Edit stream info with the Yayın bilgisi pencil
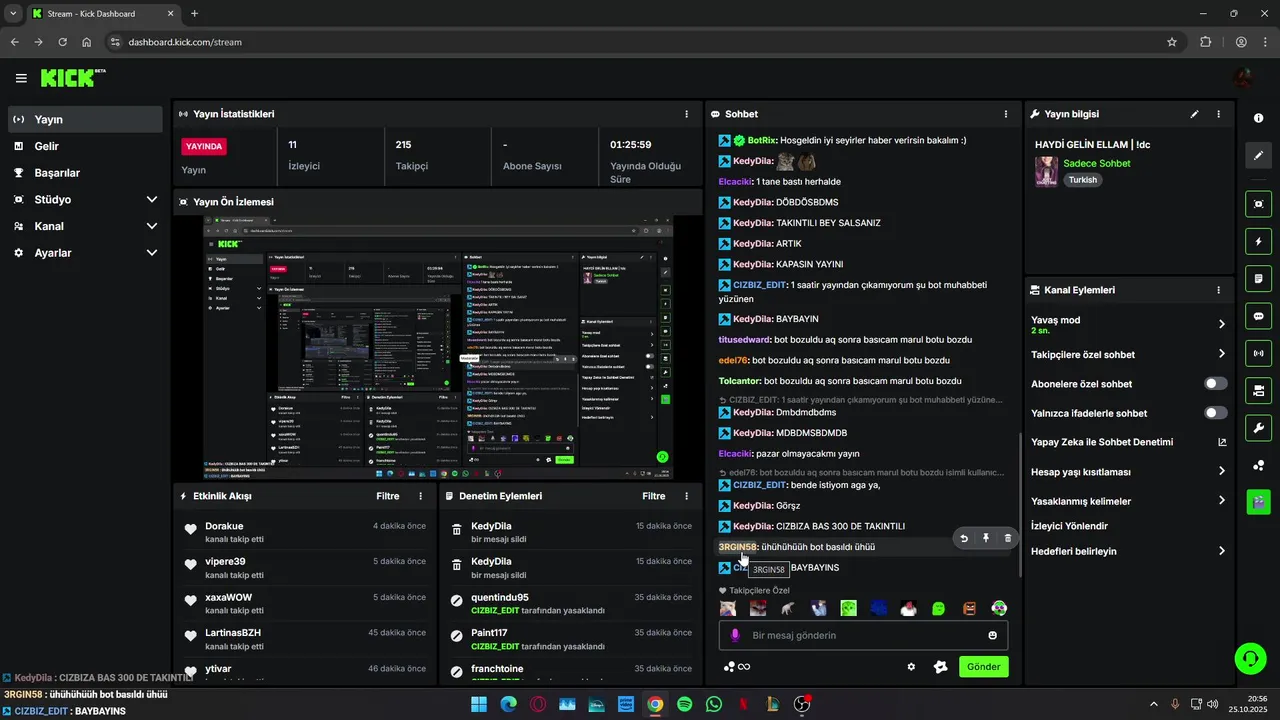Image resolution: width=1280 pixels, height=720 pixels. coord(1194,114)
